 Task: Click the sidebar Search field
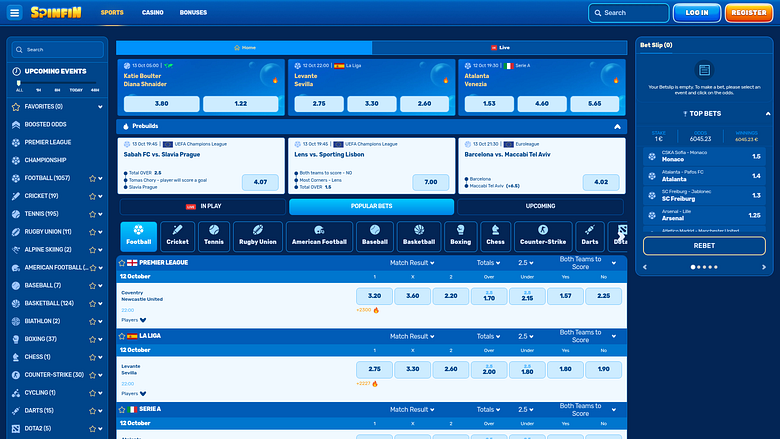point(58,50)
